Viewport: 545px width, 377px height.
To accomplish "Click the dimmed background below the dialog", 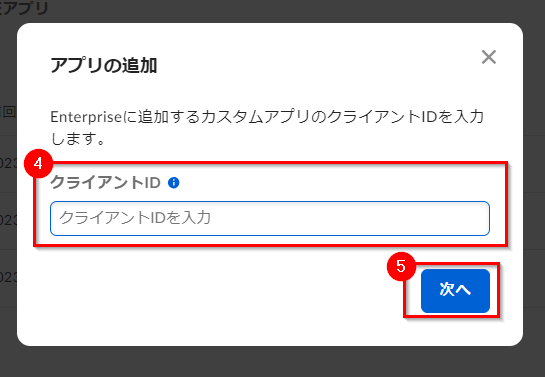I will coord(272,362).
